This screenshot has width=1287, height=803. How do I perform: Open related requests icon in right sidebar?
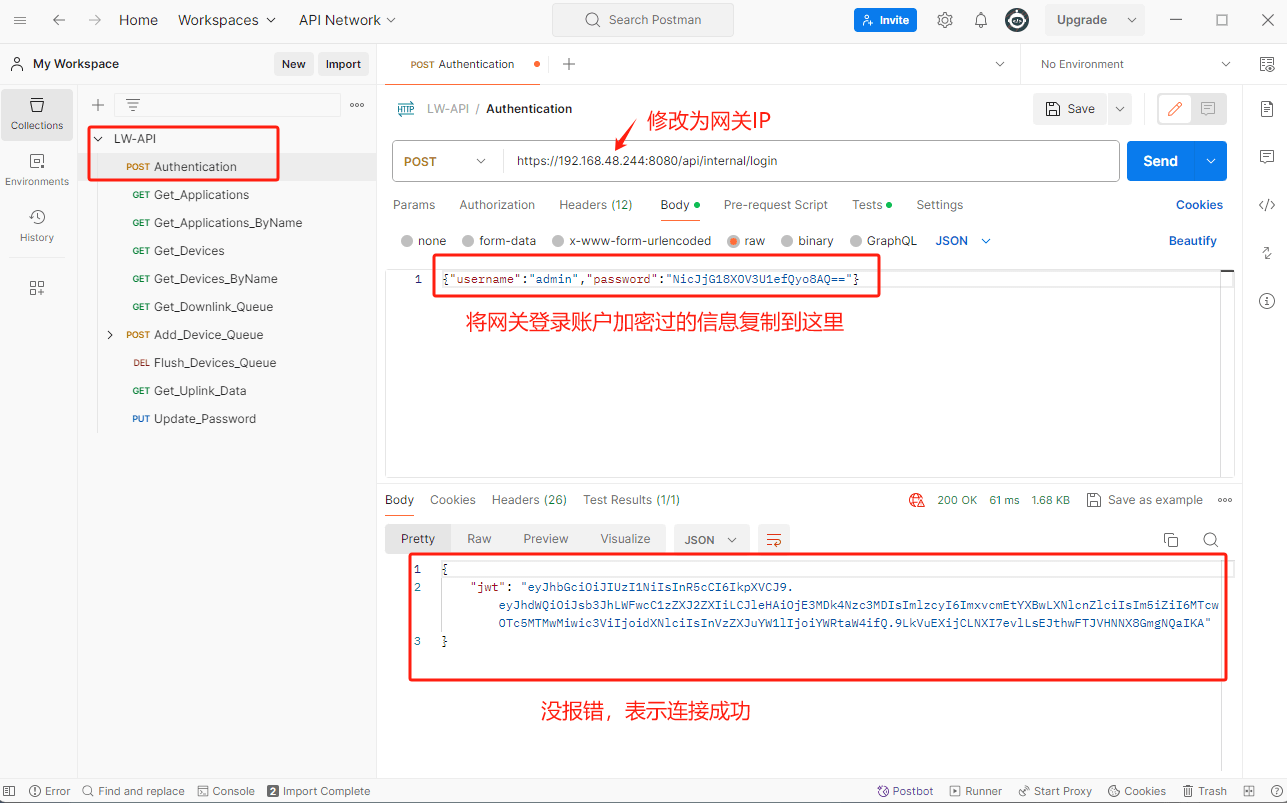[x=1267, y=253]
